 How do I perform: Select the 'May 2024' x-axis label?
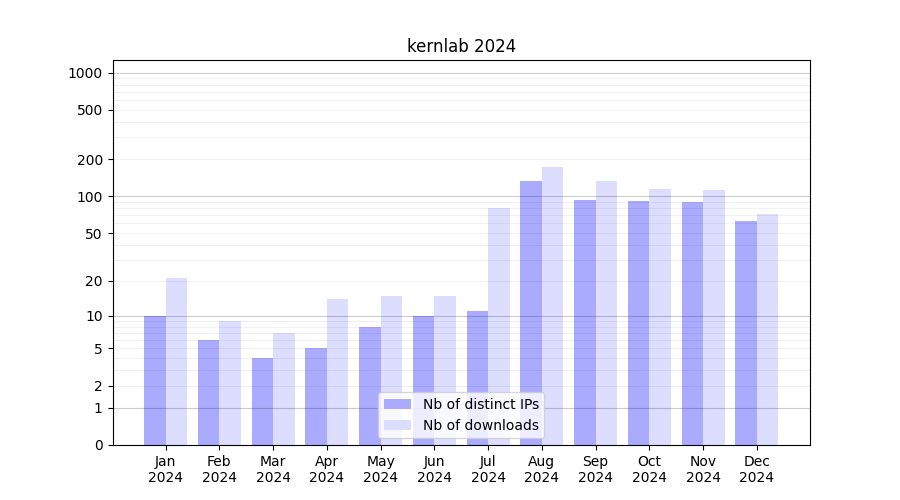[380, 469]
